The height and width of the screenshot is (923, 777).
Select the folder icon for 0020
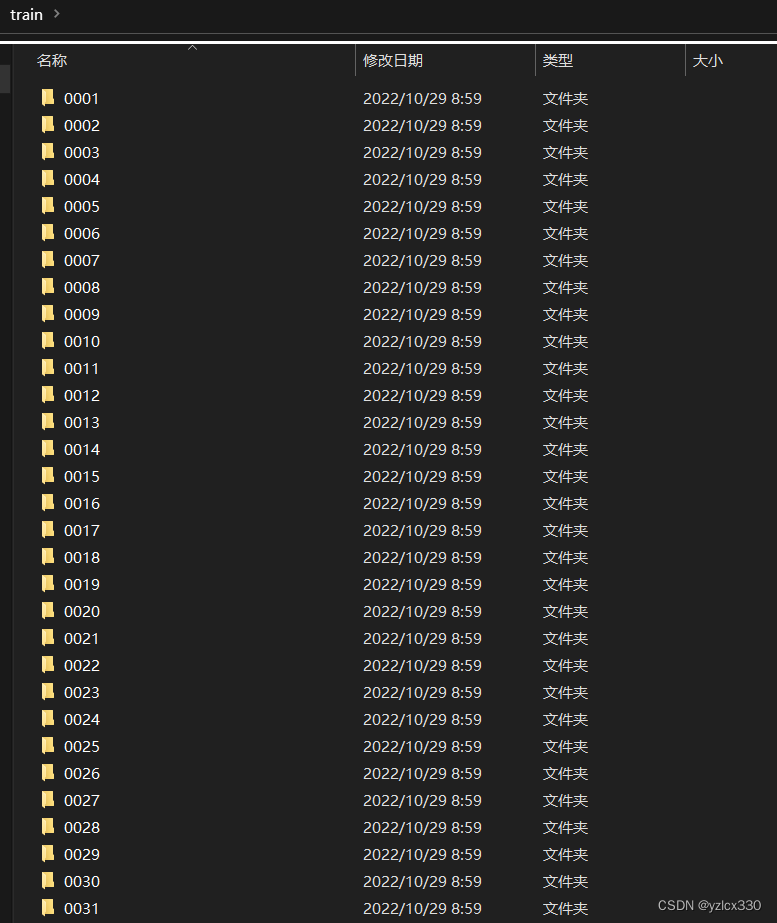point(48,611)
